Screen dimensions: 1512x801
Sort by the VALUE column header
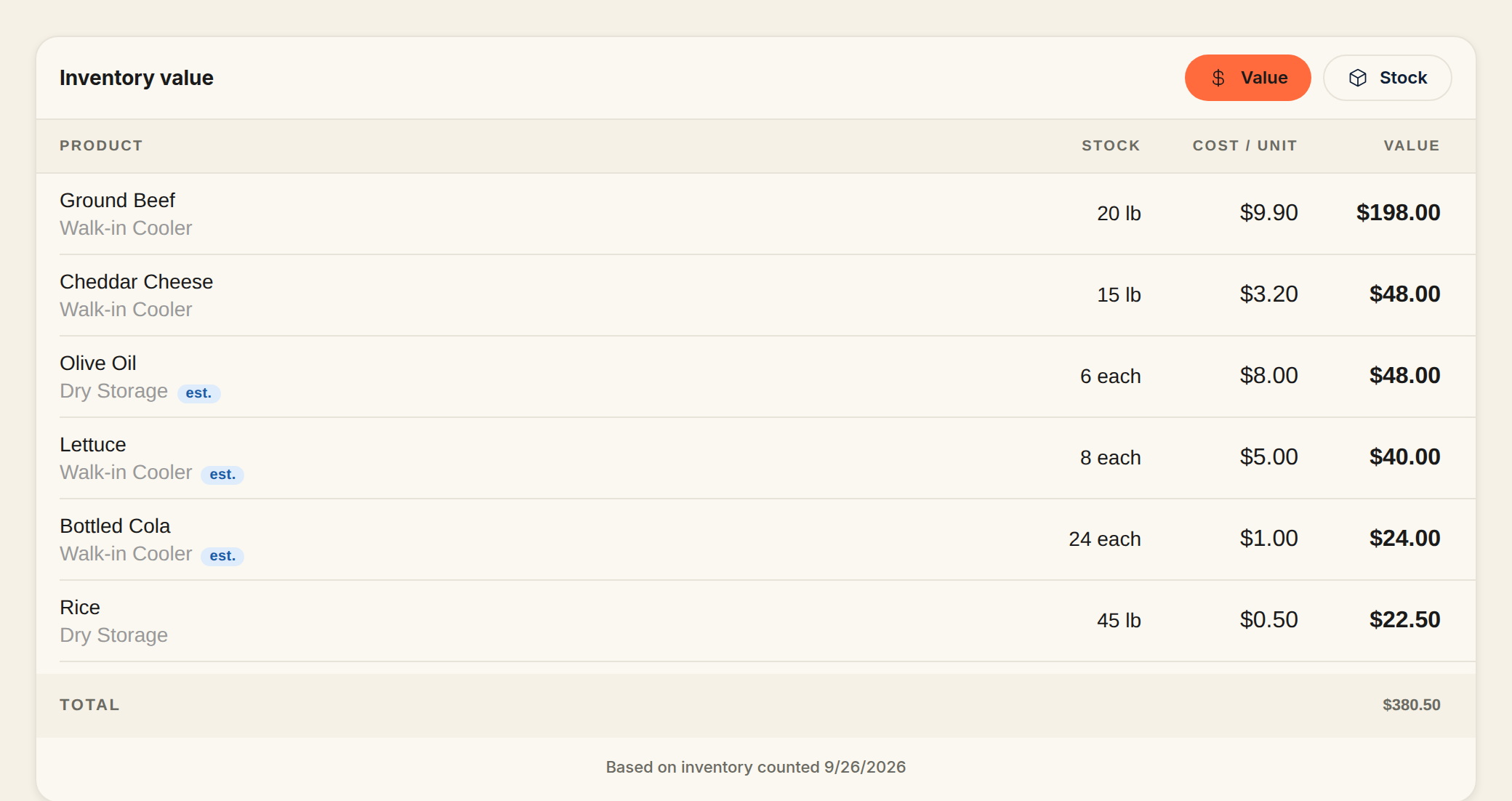coord(1411,145)
